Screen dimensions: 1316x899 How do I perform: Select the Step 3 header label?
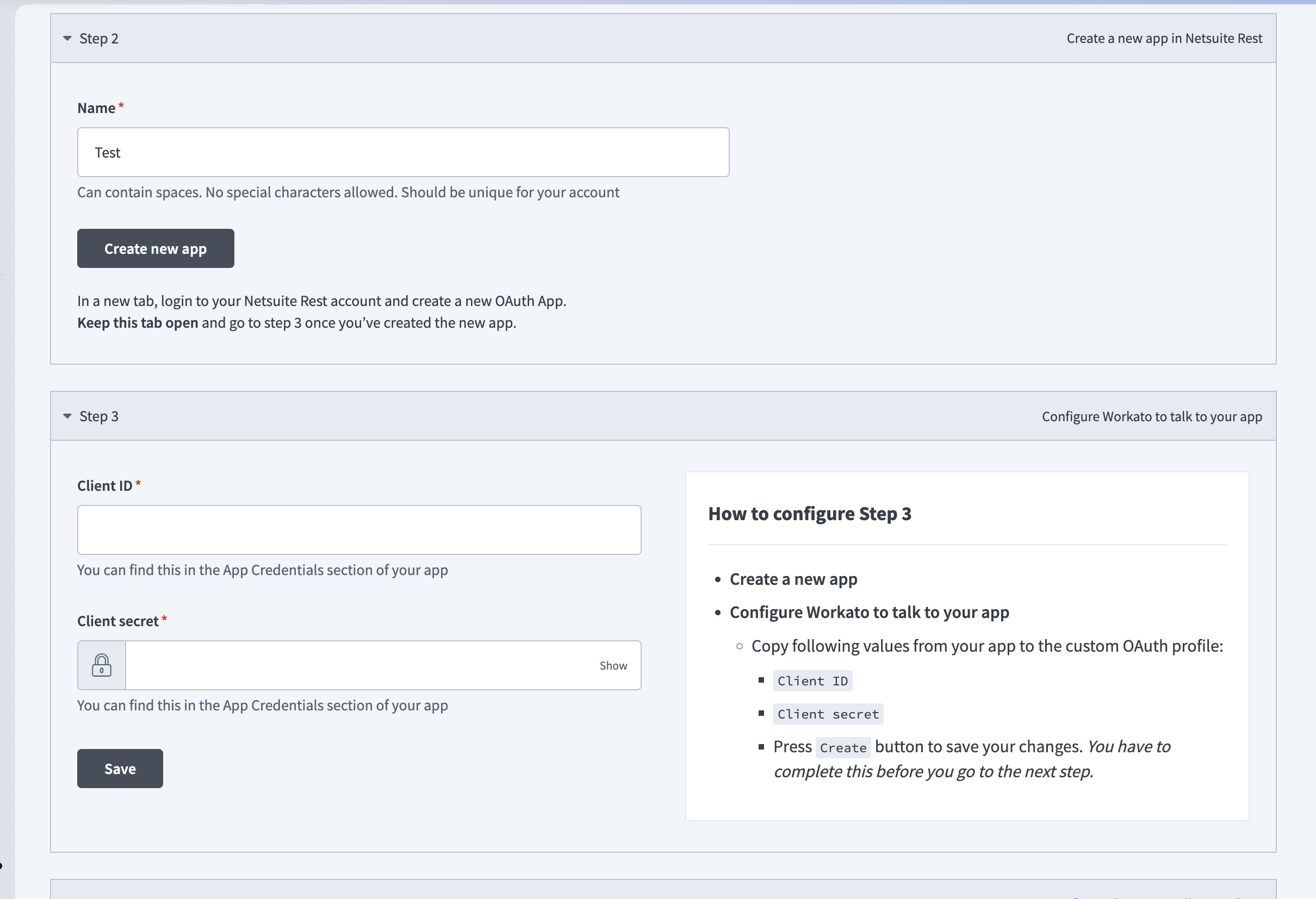tap(100, 416)
